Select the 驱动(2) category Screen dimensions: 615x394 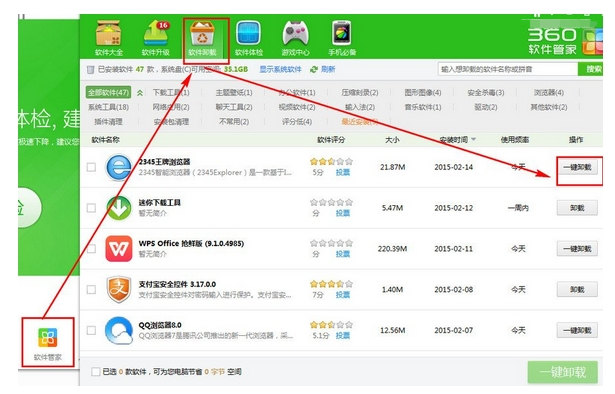486,107
